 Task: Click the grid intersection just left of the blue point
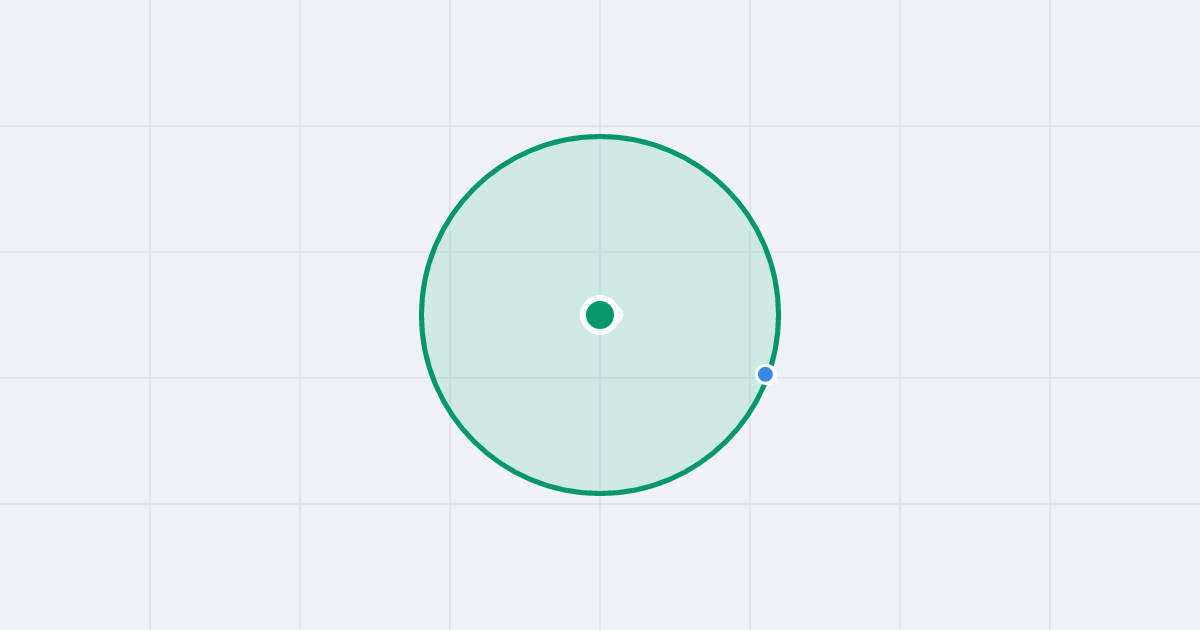point(750,378)
